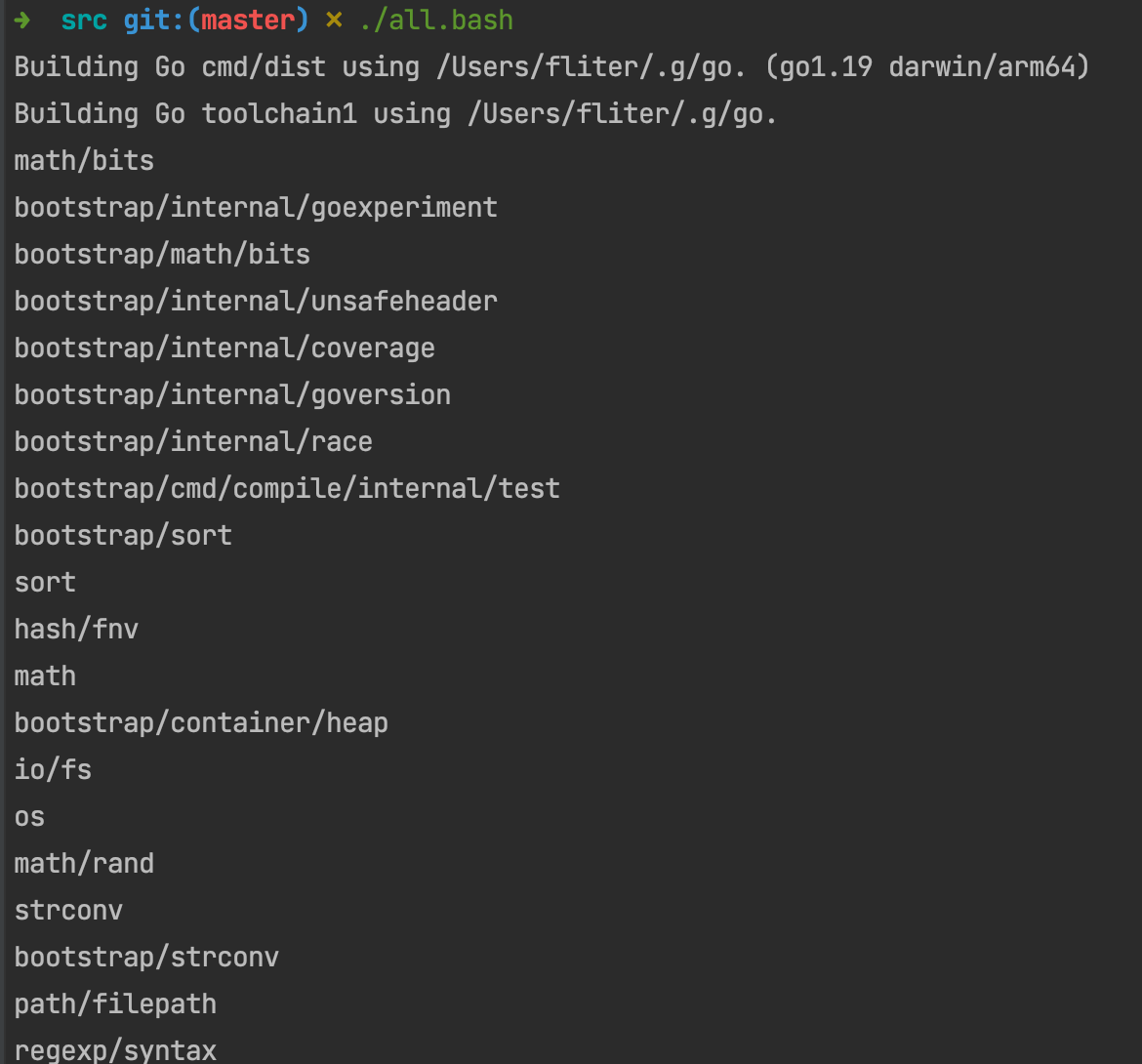
Task: Click the src directory name in prompt
Action: [x=84, y=20]
